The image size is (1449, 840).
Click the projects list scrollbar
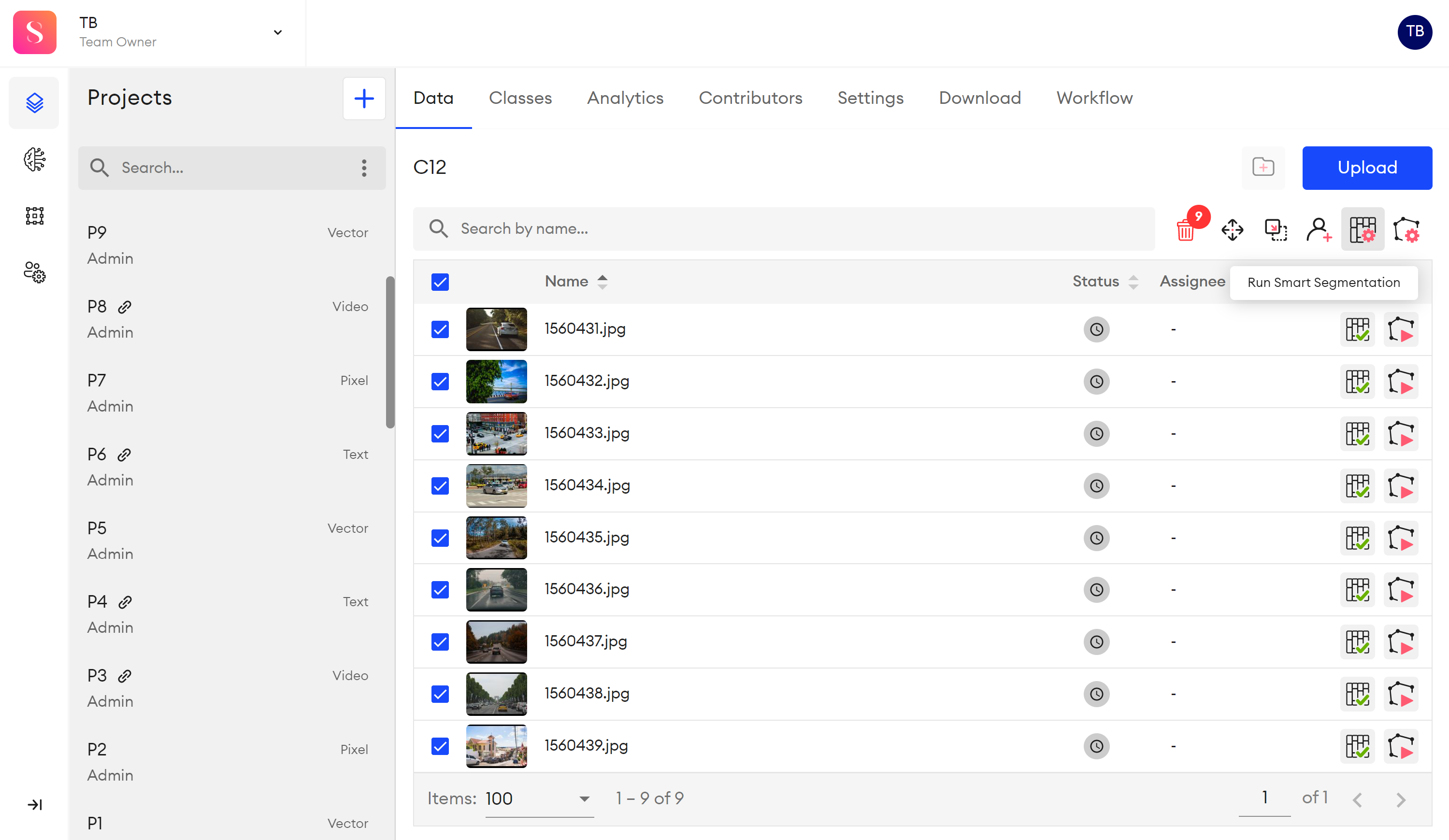pos(390,353)
